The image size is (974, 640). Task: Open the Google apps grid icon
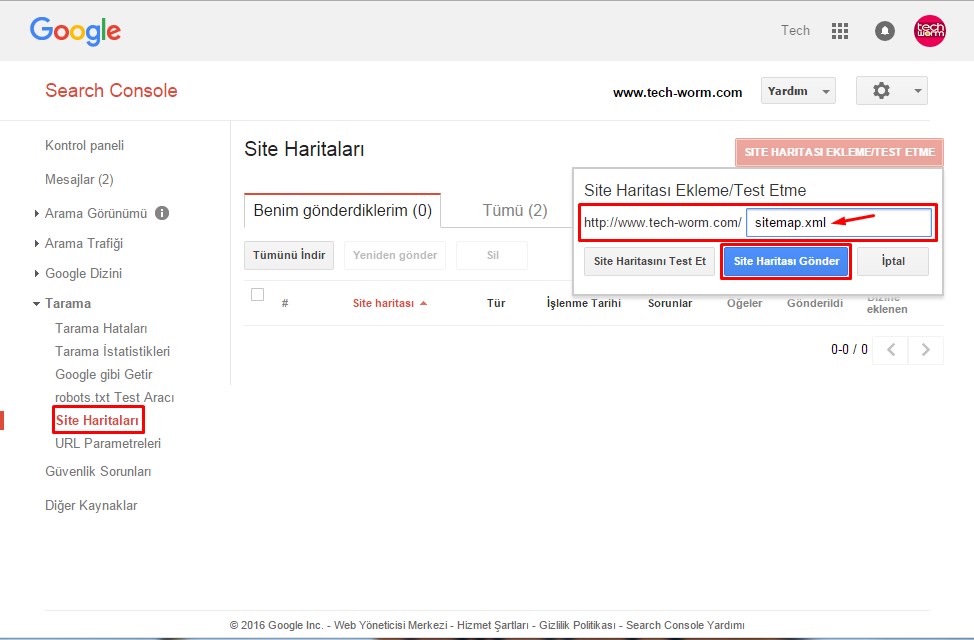[x=840, y=31]
